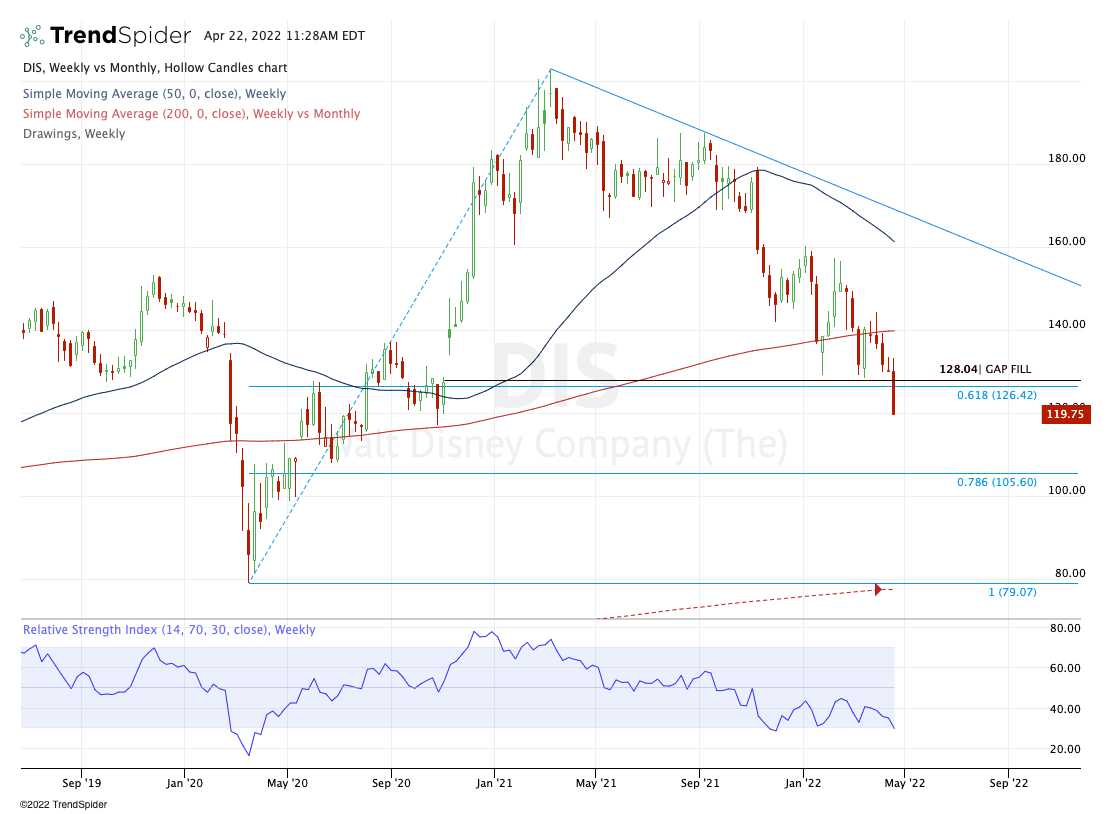Click the 'Sep '19' date axis label

point(81,783)
